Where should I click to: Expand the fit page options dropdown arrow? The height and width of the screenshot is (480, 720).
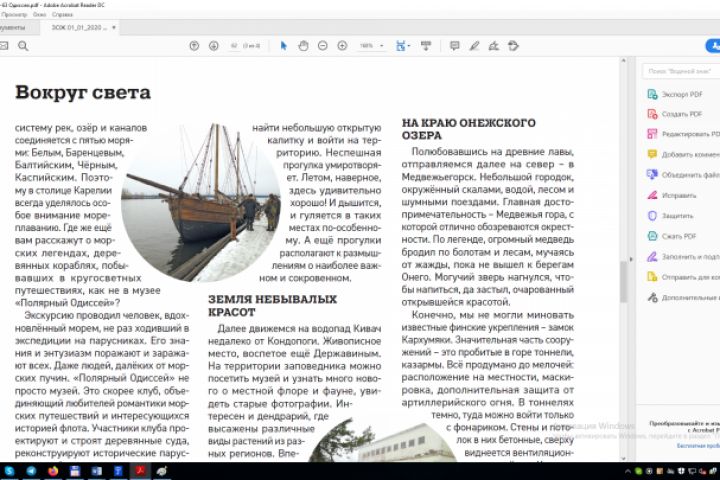pos(409,45)
